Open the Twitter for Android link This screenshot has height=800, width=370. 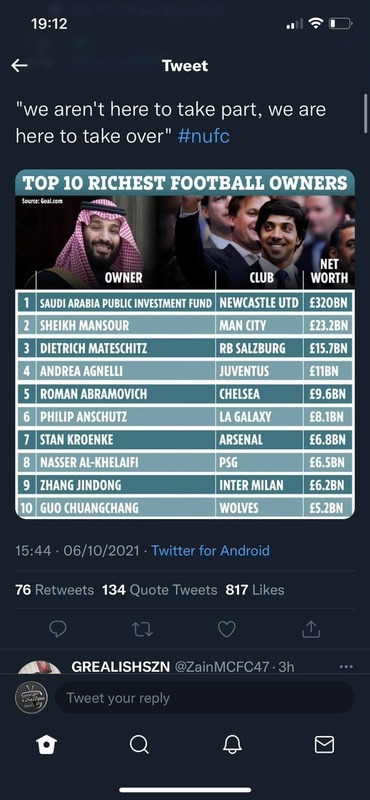(210, 551)
